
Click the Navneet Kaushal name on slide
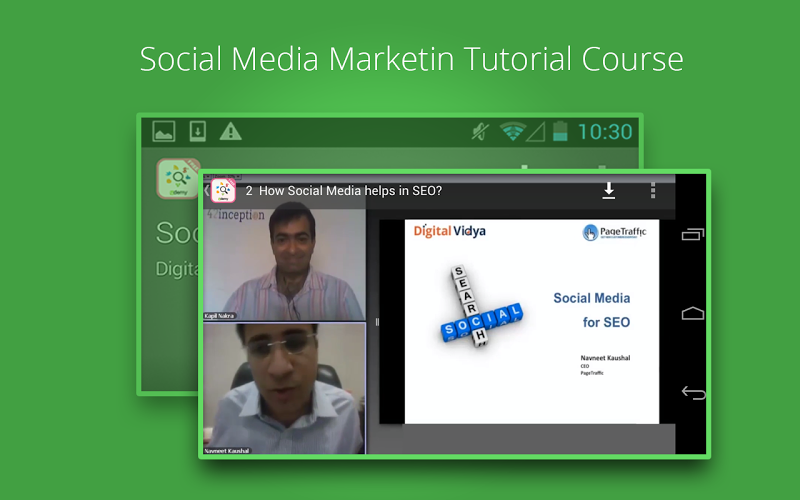pos(605,358)
